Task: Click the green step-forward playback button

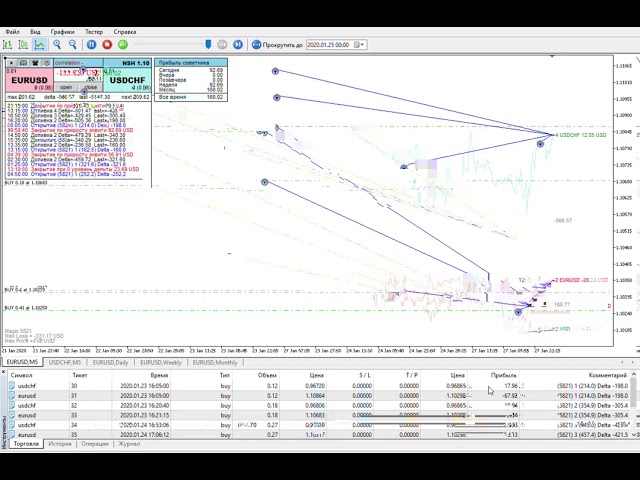Action: click(x=123, y=44)
